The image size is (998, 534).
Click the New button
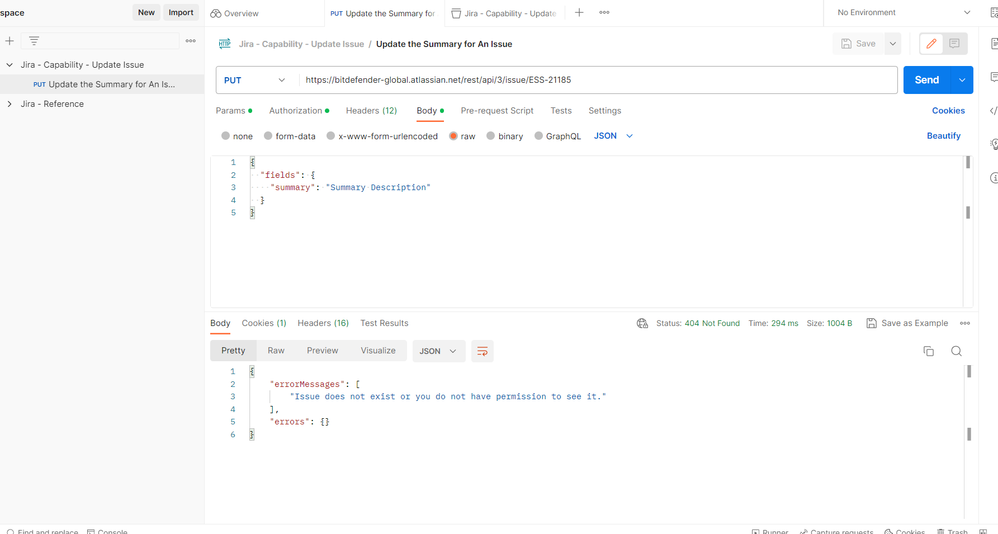point(146,12)
